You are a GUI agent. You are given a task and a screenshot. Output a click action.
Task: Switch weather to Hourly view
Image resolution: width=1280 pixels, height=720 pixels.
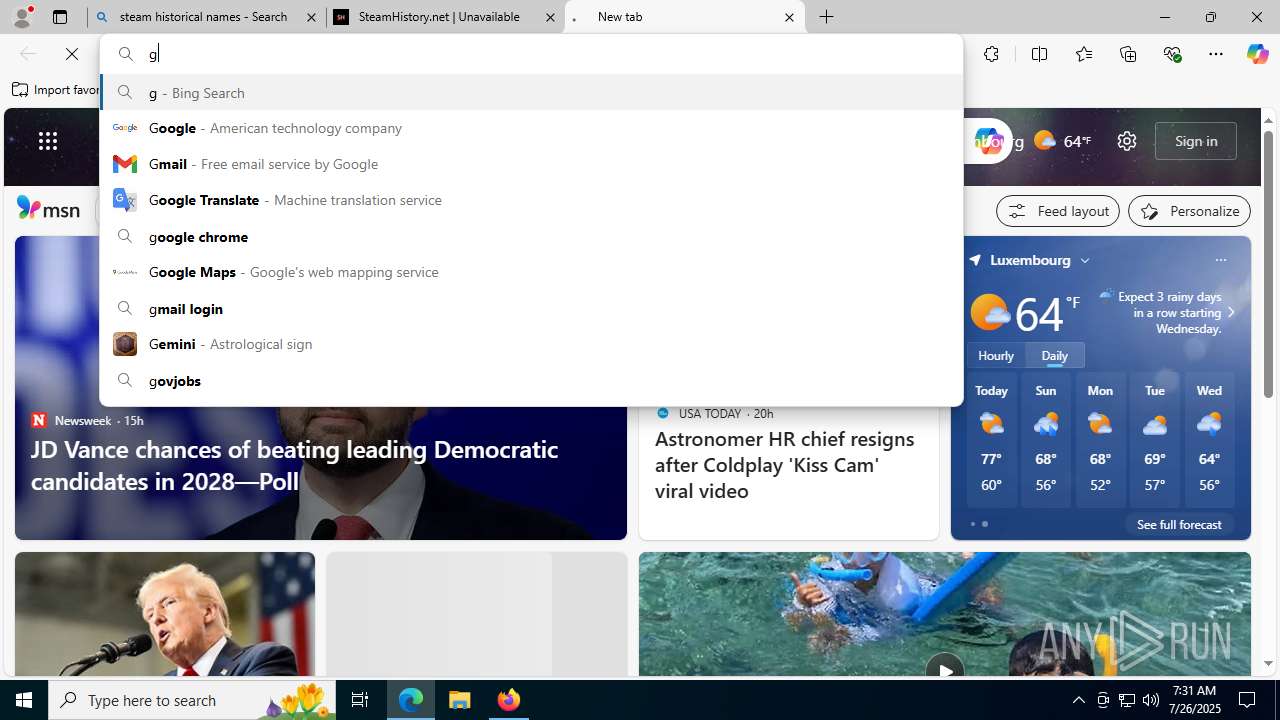(x=996, y=355)
